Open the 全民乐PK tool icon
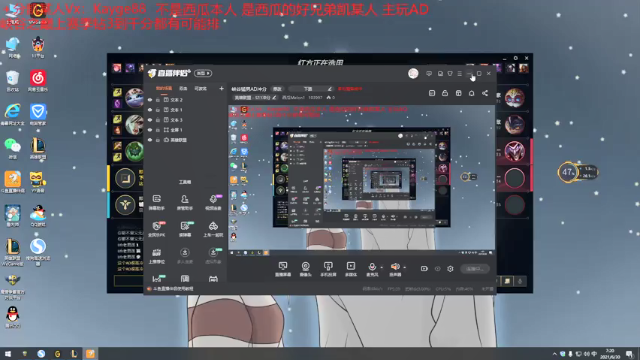The width and height of the screenshot is (640, 360). point(157,229)
